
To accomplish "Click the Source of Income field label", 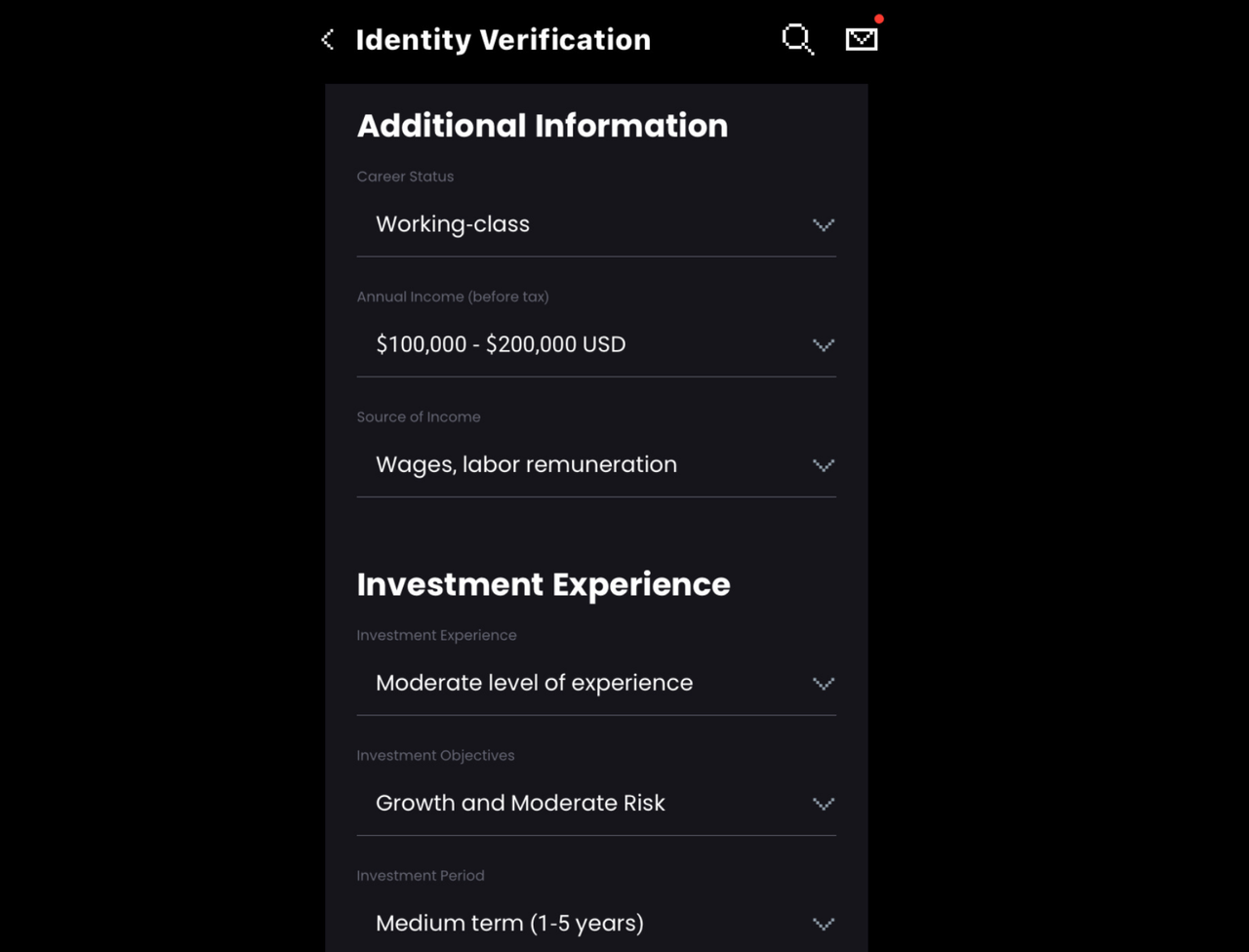I will point(419,416).
